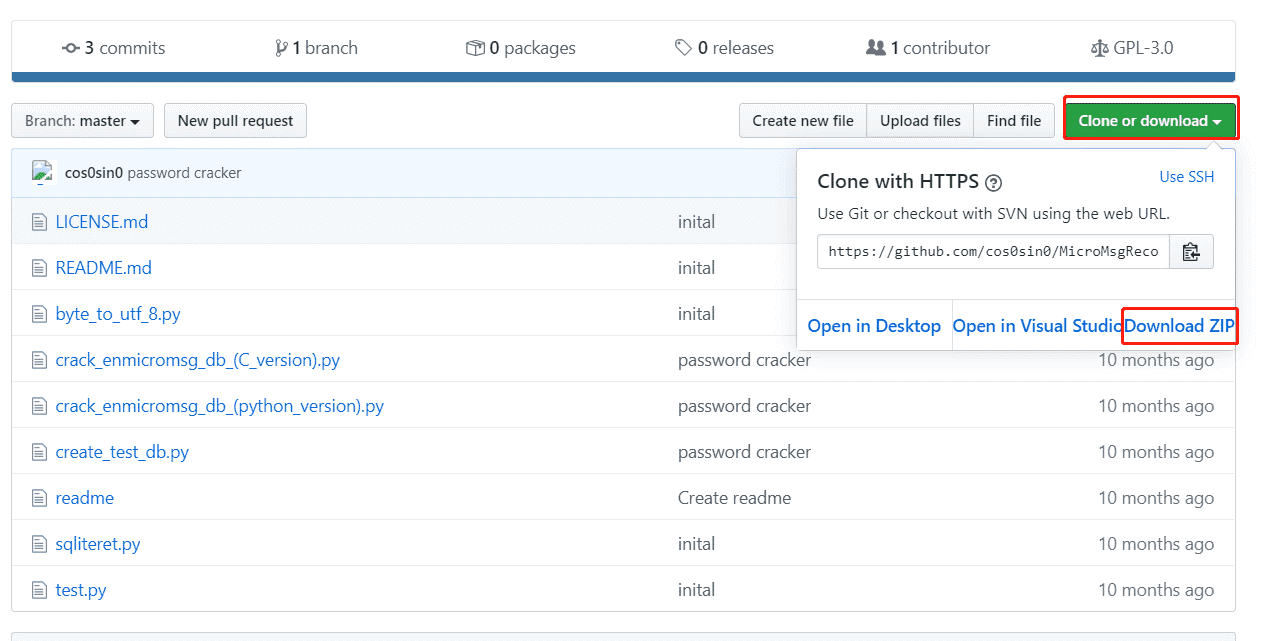Switch to Use SSH clone option
This screenshot has height=641, width=1284.
click(1186, 177)
